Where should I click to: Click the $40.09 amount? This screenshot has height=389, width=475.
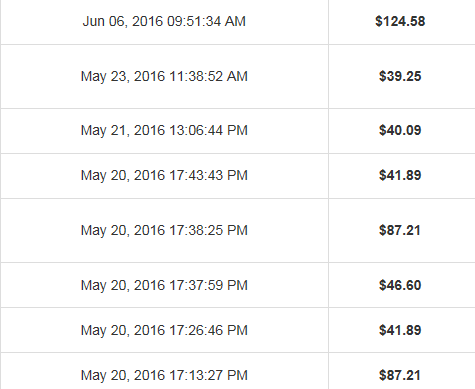point(400,130)
